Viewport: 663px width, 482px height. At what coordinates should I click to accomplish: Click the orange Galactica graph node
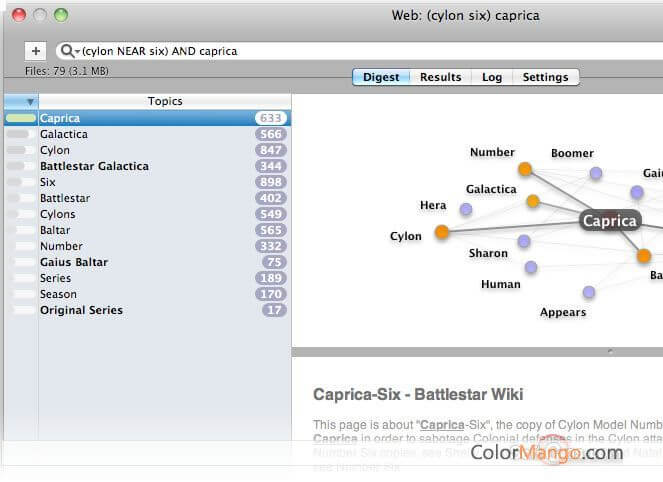[x=533, y=201]
